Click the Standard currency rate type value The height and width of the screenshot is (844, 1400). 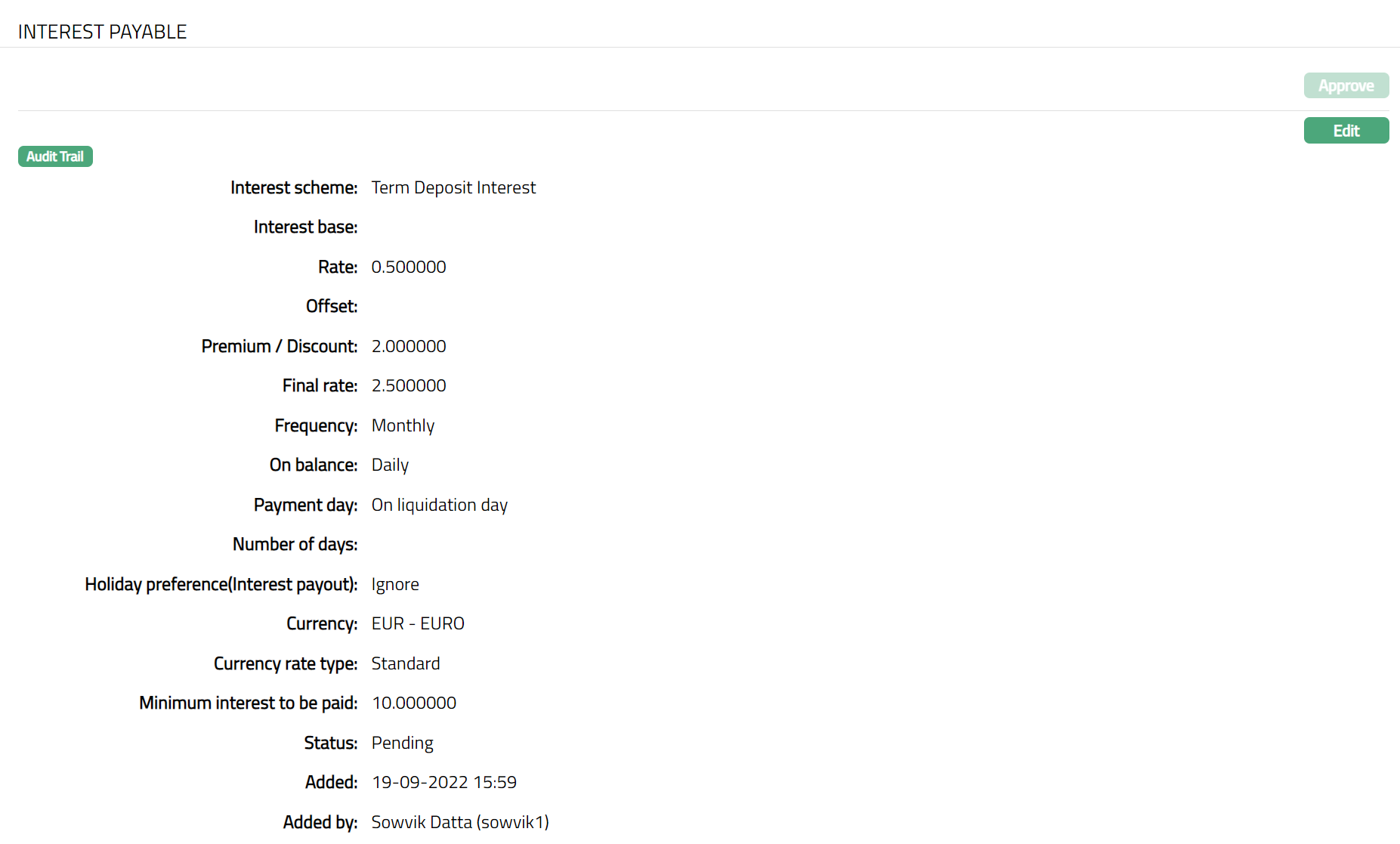coord(405,663)
